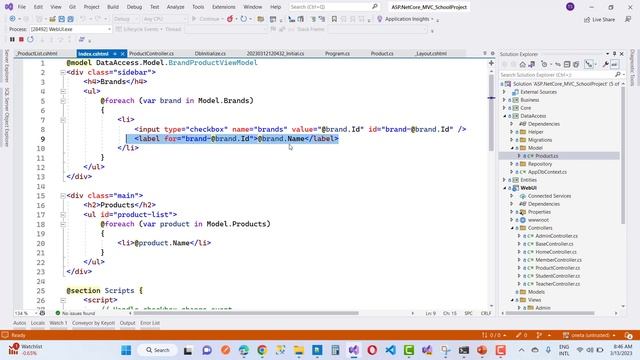Open the Locals panel tab
This screenshot has height=360, width=640.
pyautogui.click(x=38, y=323)
